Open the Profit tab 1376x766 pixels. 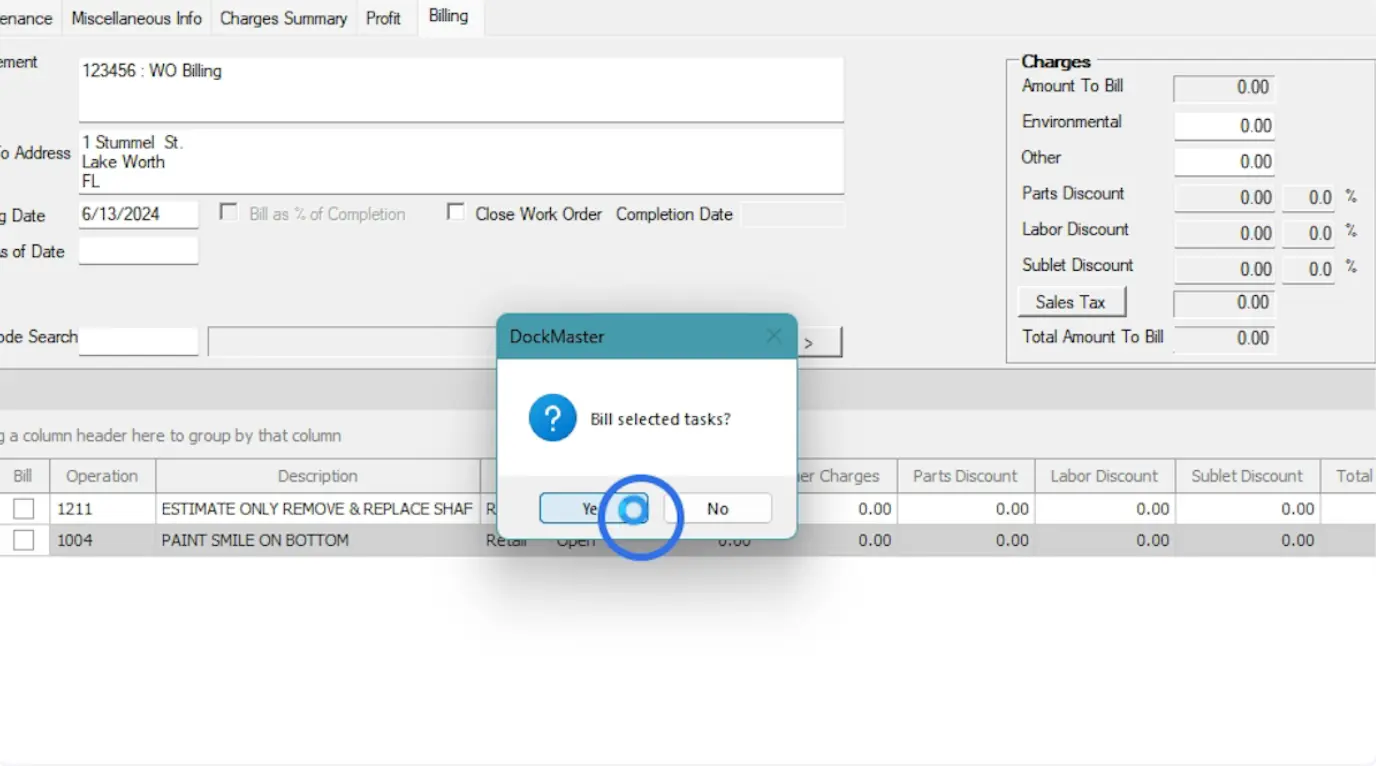coord(383,18)
